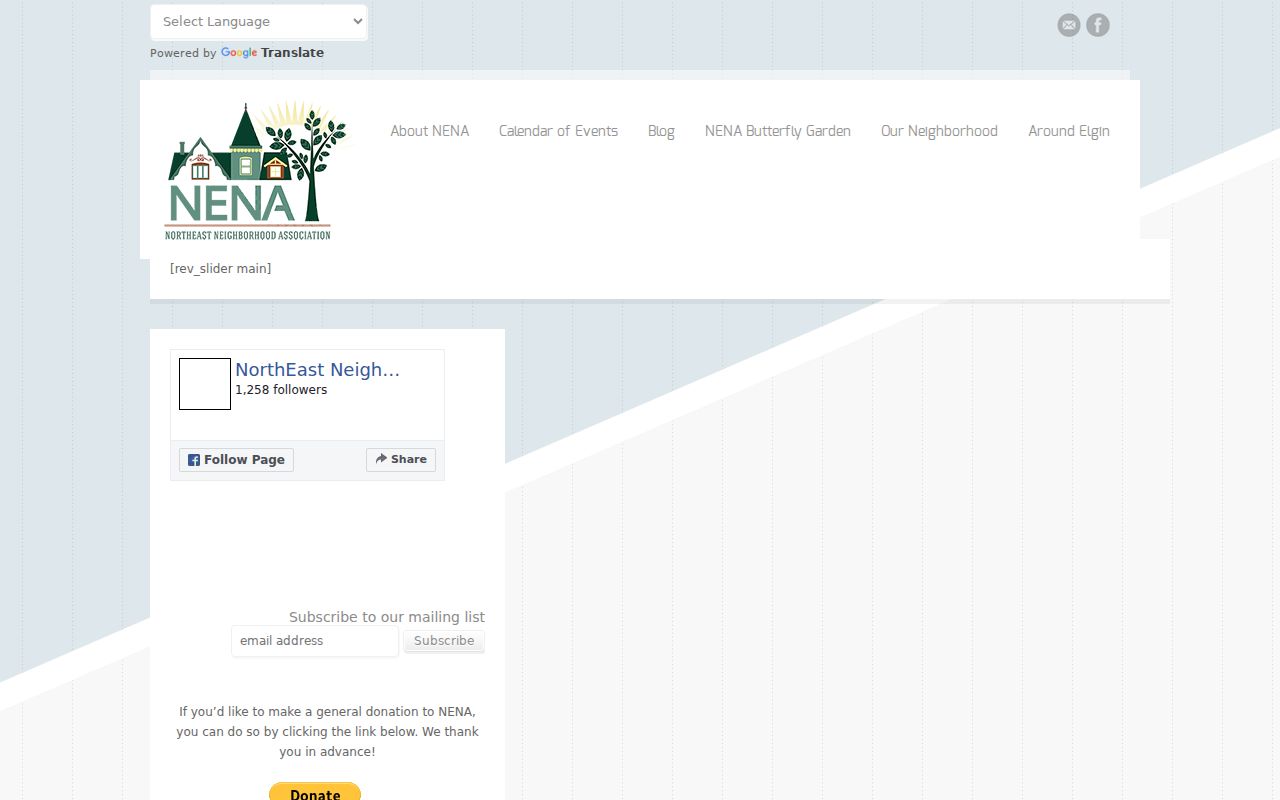Open the Facebook icon link
This screenshot has width=1280, height=800.
tap(1098, 25)
